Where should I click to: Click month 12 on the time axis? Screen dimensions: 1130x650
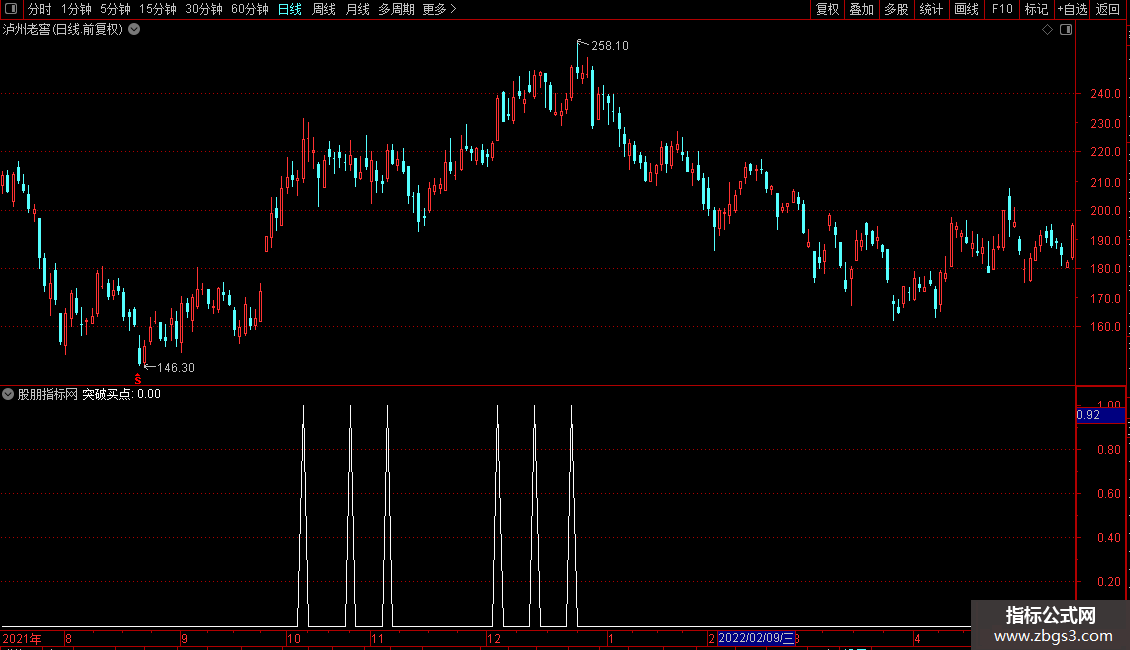(494, 638)
